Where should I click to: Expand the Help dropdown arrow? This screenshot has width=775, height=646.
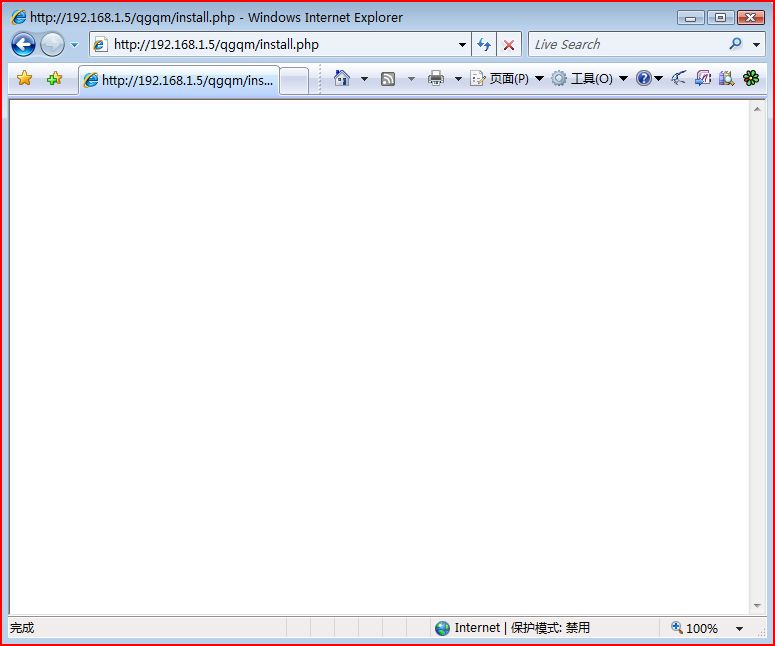click(x=658, y=79)
